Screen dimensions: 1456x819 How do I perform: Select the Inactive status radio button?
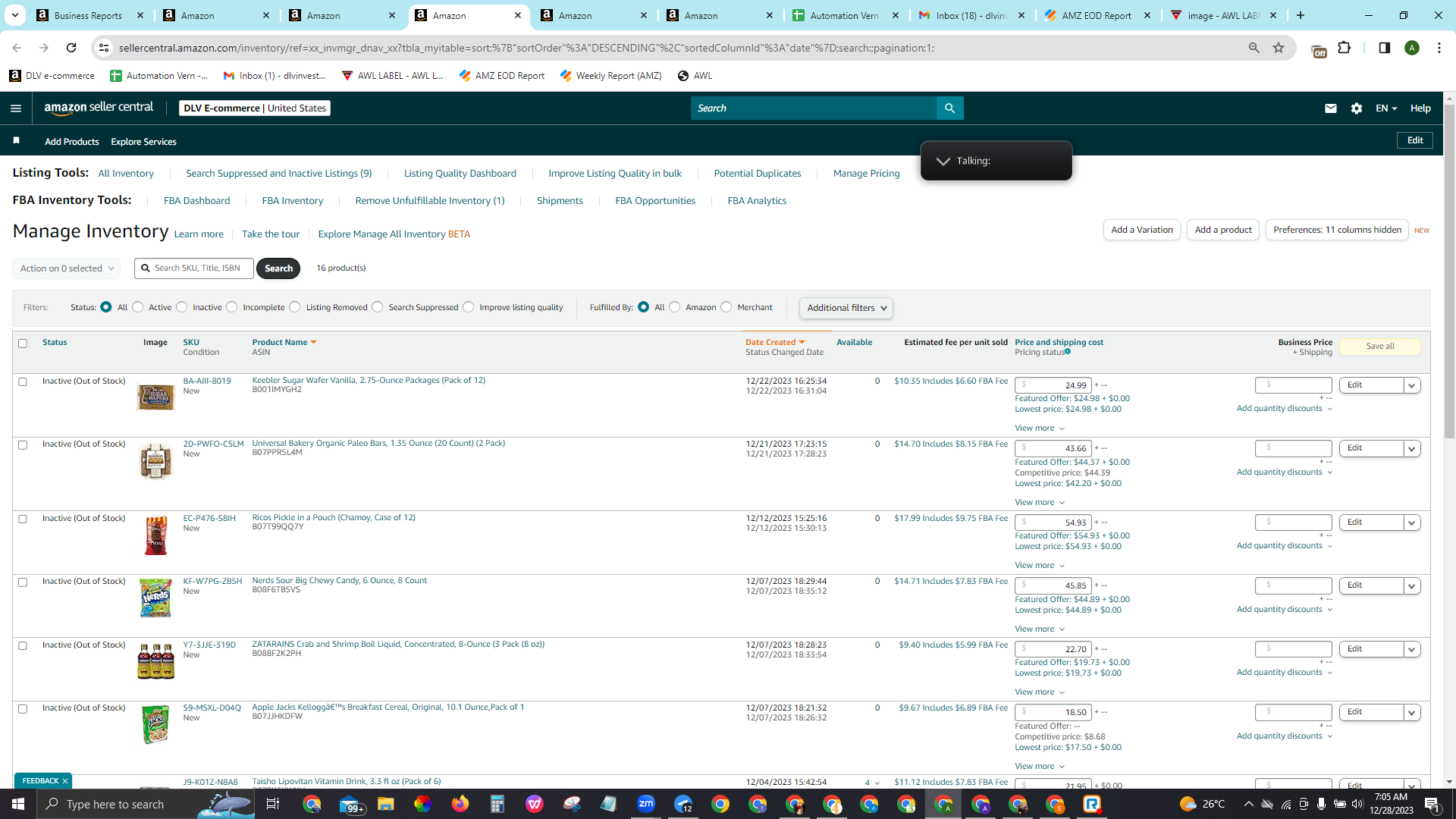click(181, 307)
